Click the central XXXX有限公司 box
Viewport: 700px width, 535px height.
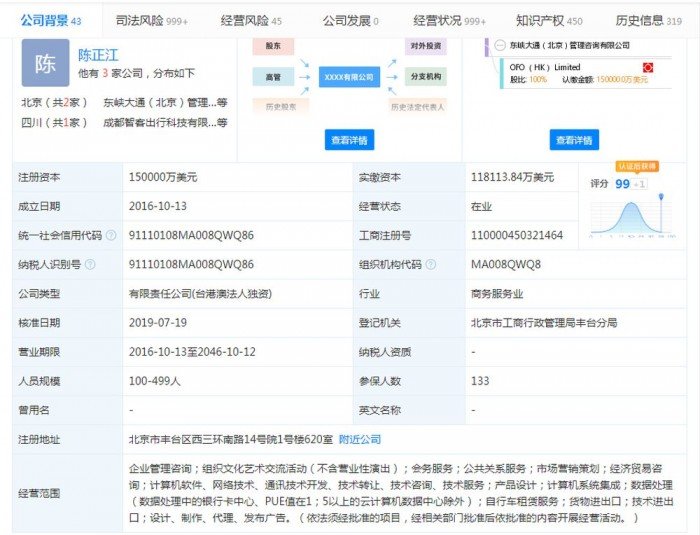click(x=349, y=77)
